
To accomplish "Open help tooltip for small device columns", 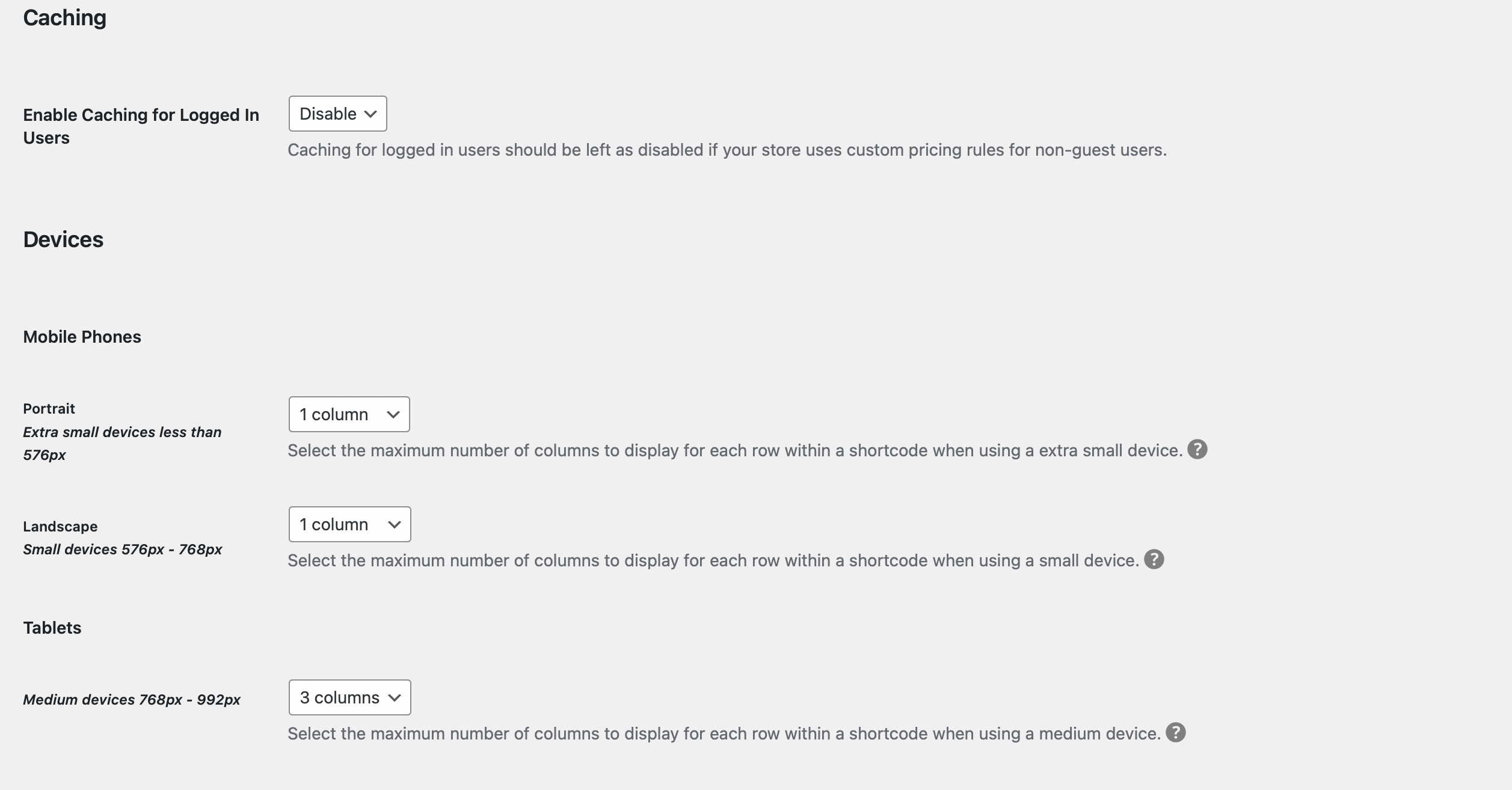I will pos(1154,559).
